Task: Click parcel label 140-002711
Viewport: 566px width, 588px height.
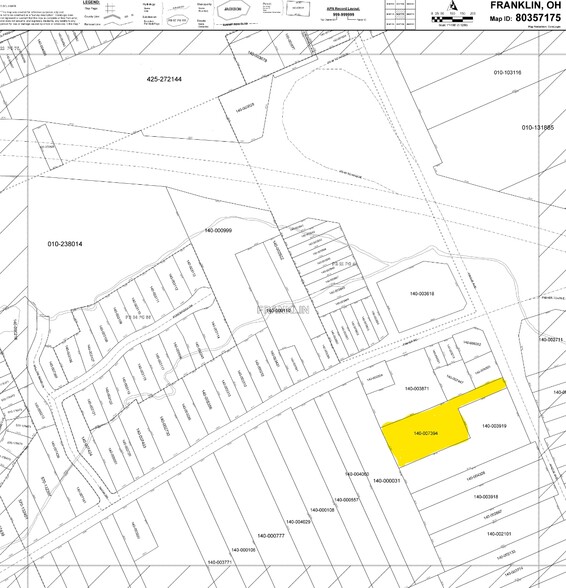Action: pos(551,340)
